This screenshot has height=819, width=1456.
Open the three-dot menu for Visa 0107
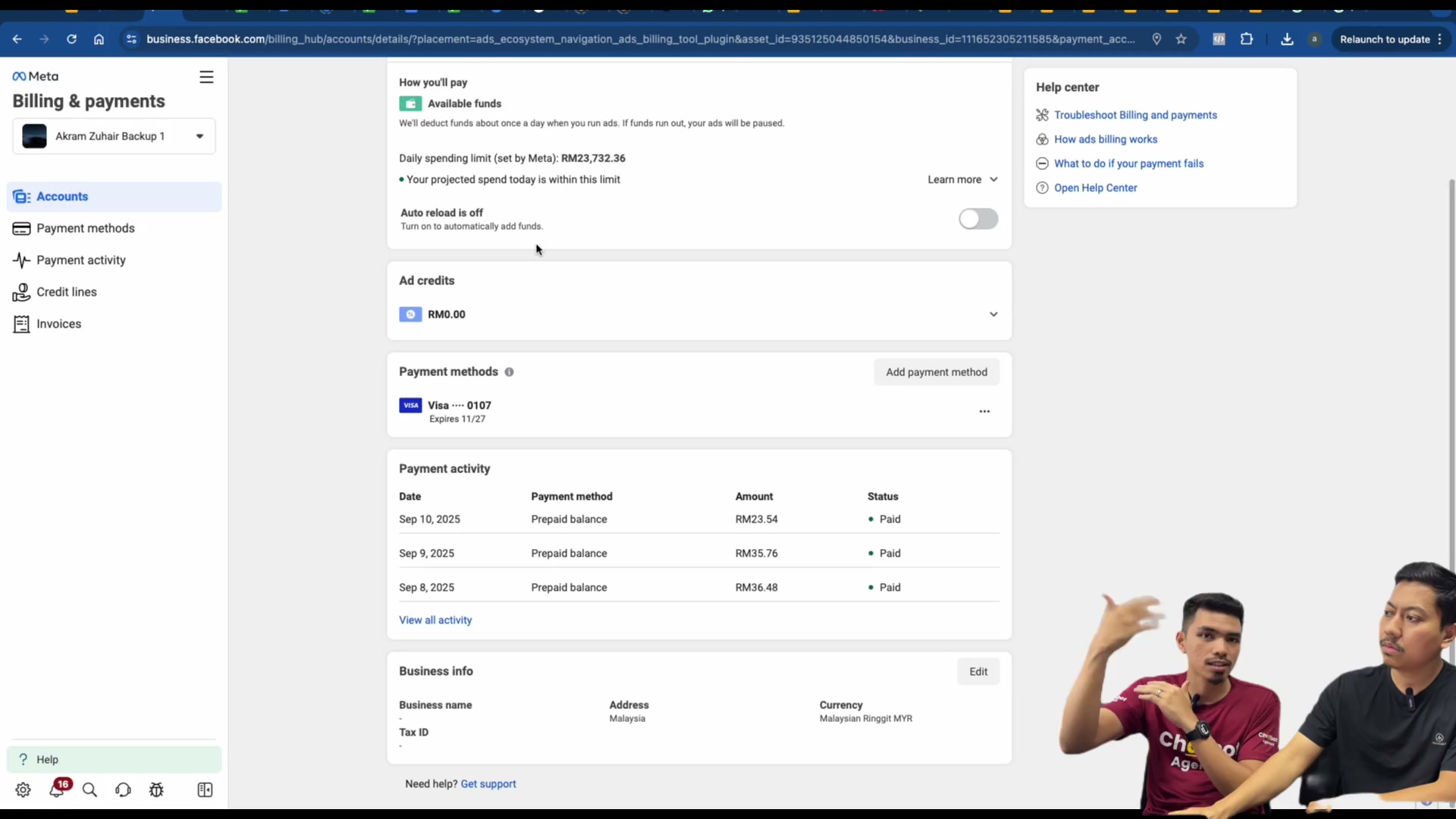(x=984, y=412)
